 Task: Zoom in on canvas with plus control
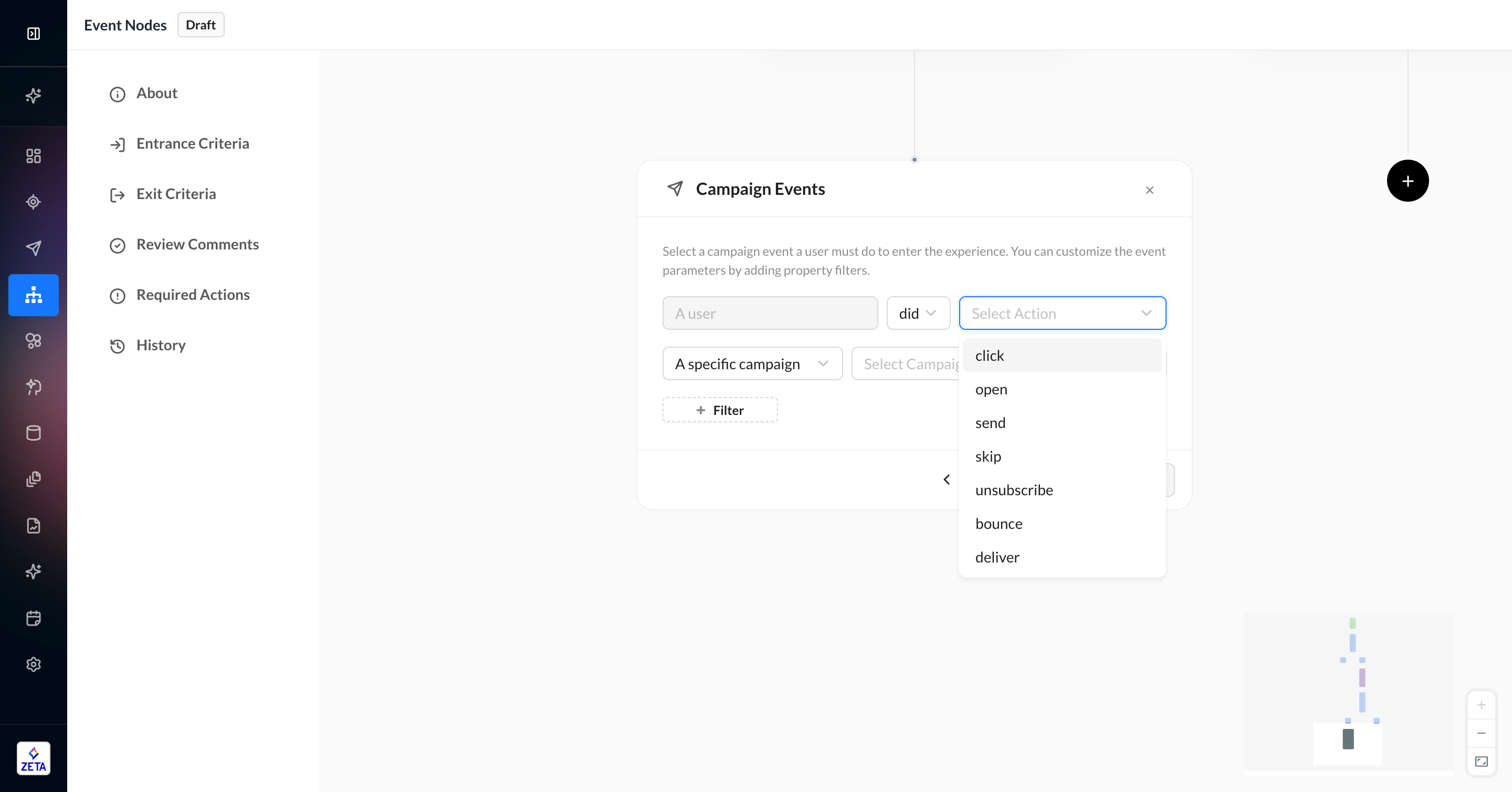pyautogui.click(x=1481, y=705)
